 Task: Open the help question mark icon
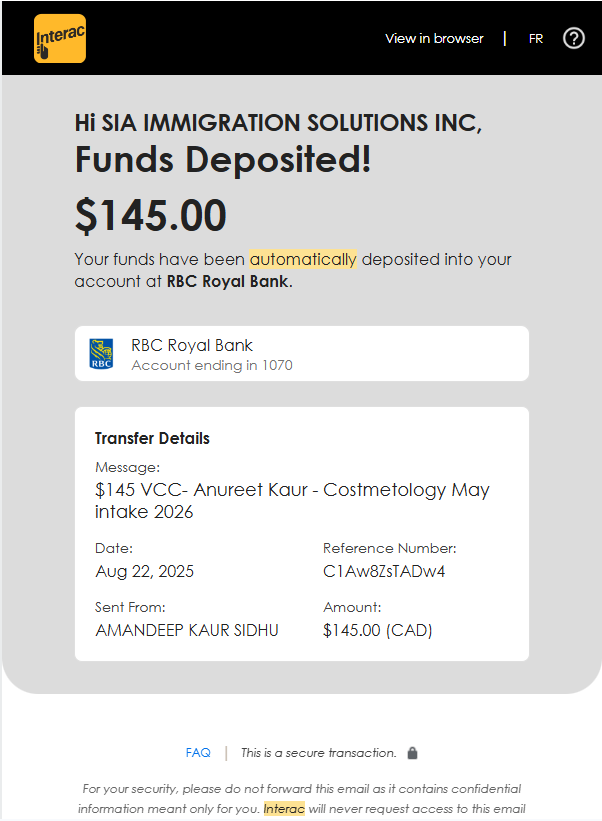(x=573, y=38)
